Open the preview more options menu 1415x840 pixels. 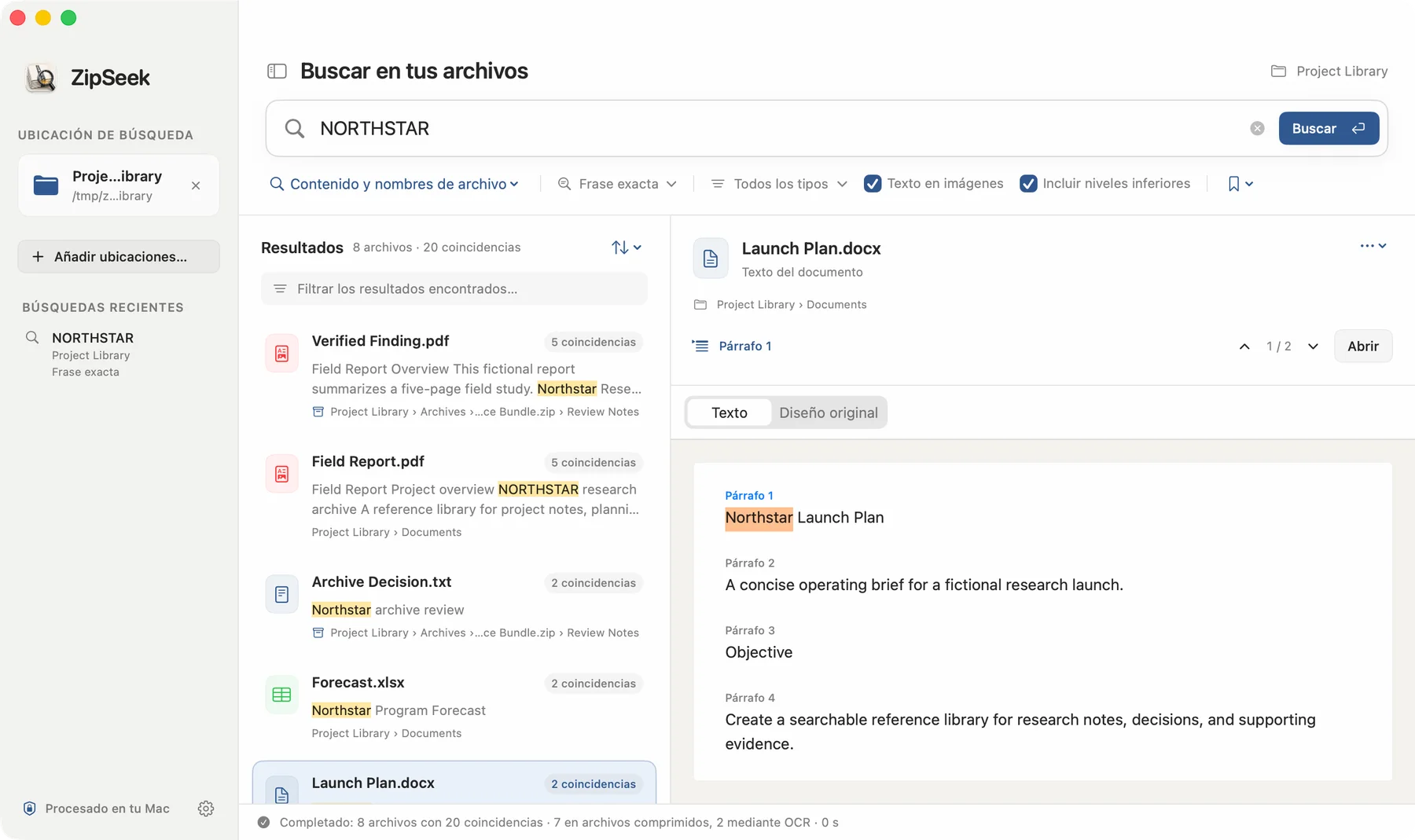tap(1373, 246)
